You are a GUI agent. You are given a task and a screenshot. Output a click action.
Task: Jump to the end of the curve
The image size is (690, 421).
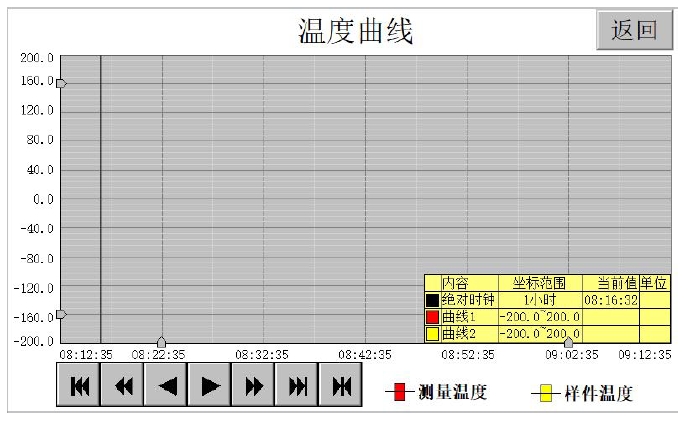pos(298,385)
